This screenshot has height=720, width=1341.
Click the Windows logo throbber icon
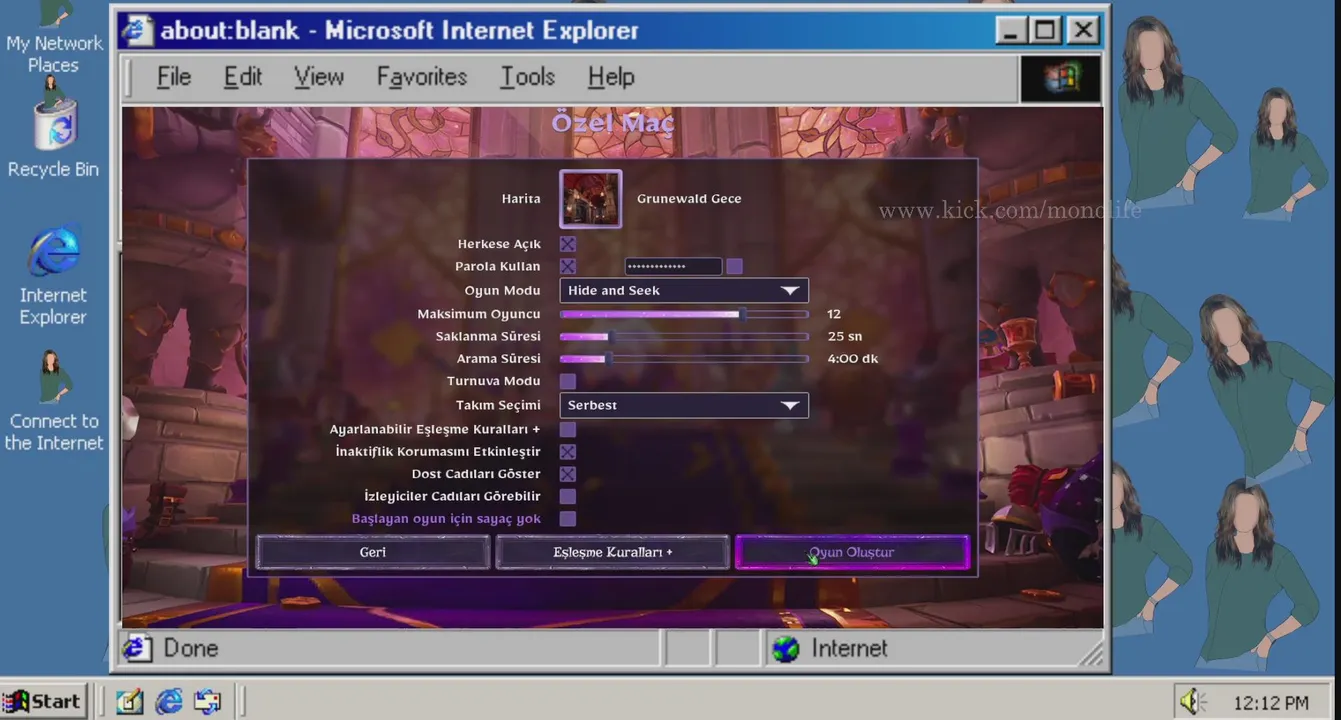(x=1061, y=78)
